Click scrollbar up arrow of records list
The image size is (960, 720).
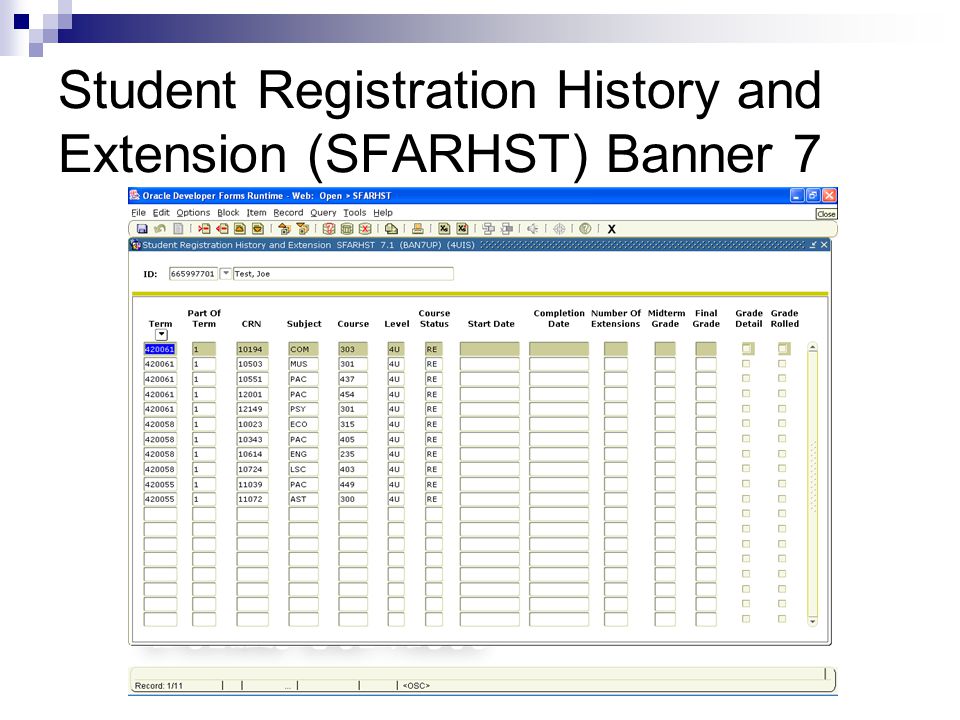(x=812, y=347)
